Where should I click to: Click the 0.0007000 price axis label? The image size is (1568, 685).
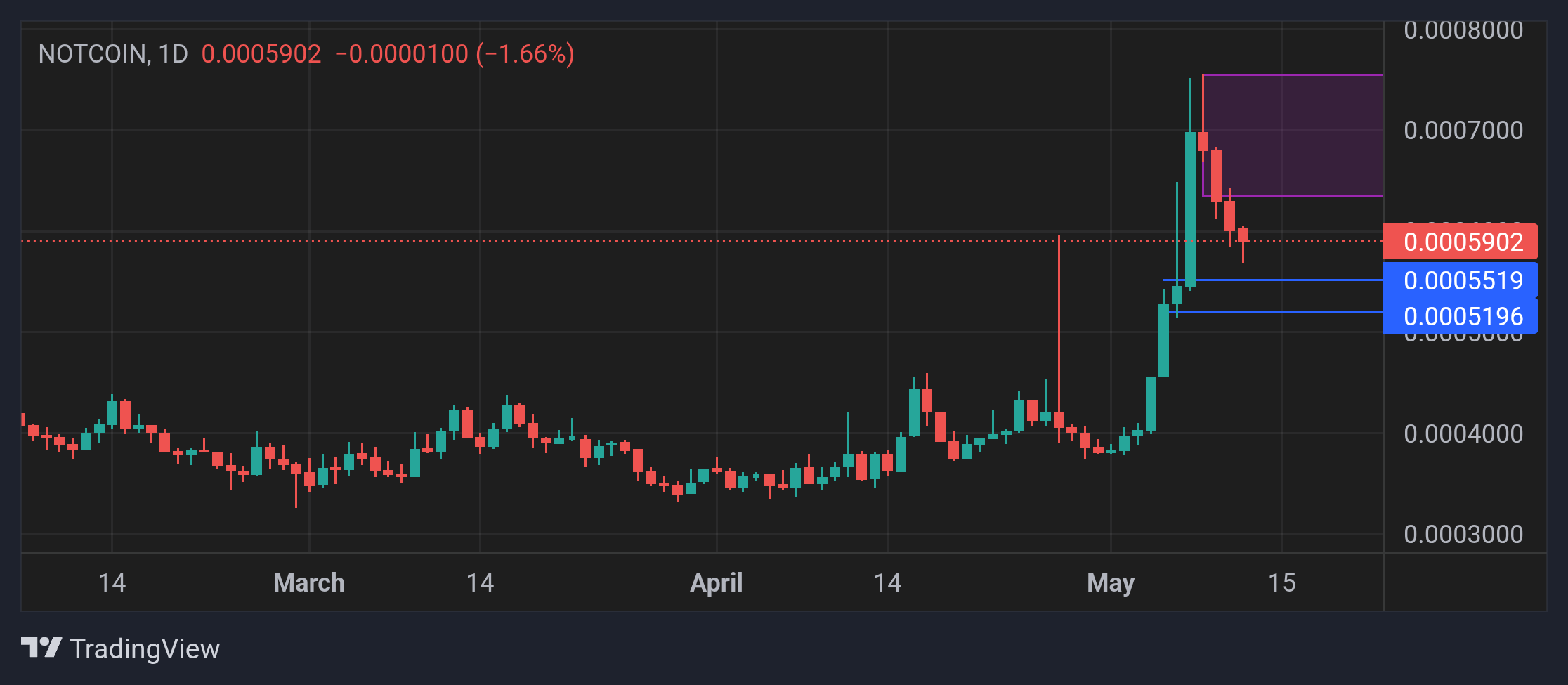tap(1463, 130)
